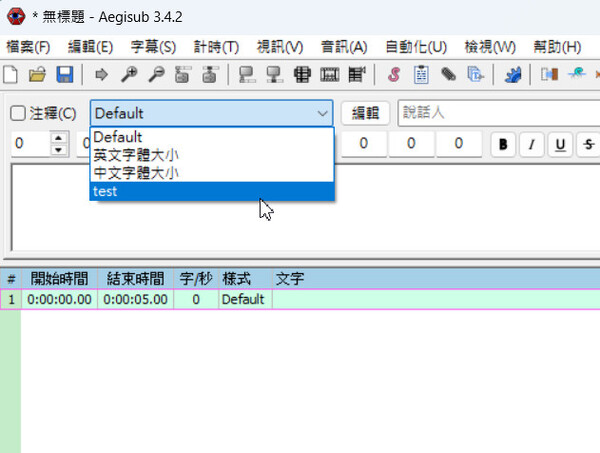Choose the 英文字體大小 style option
The width and height of the screenshot is (600, 453).
tap(211, 155)
